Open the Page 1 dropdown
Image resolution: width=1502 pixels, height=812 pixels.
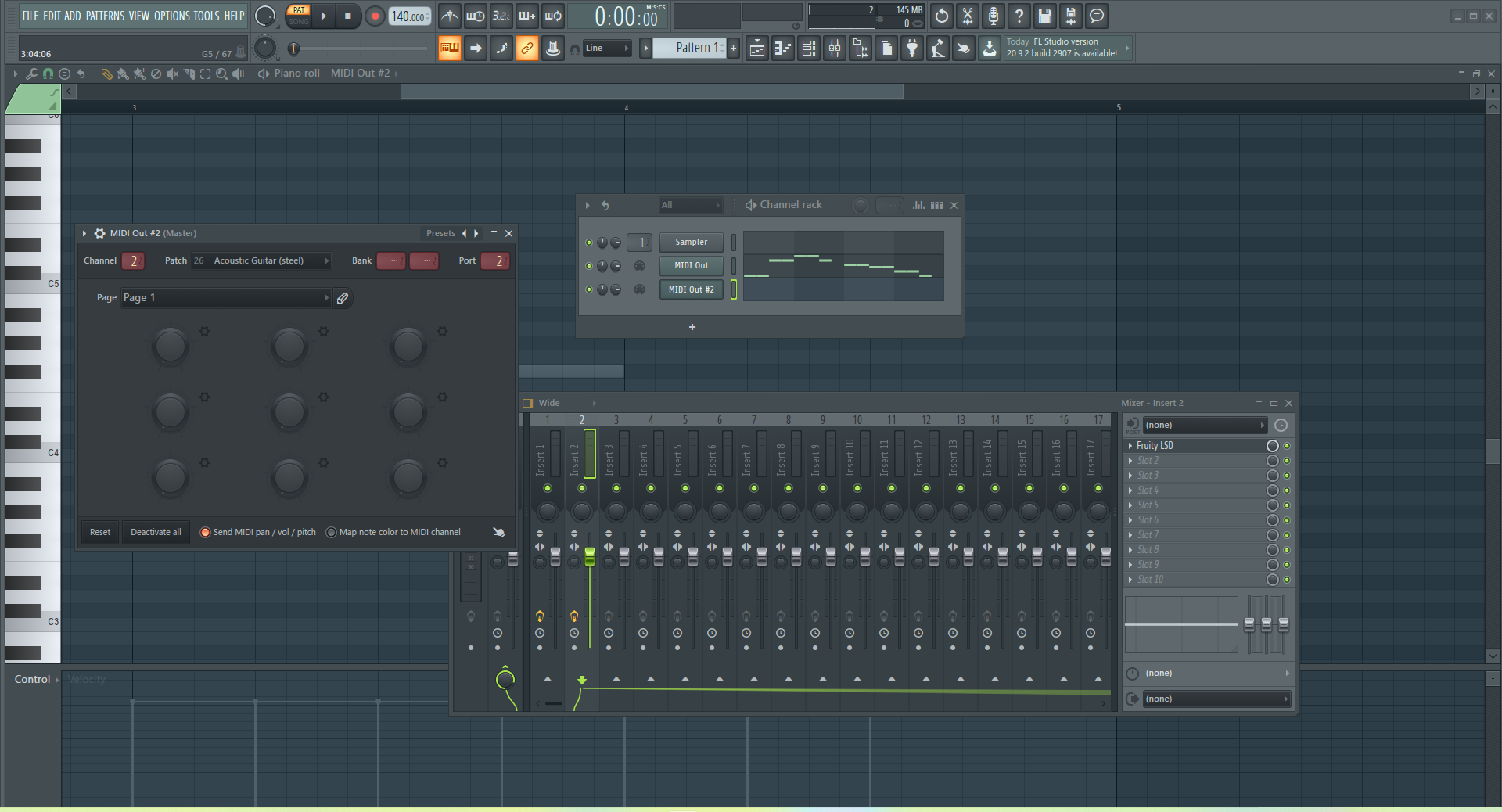tap(225, 298)
